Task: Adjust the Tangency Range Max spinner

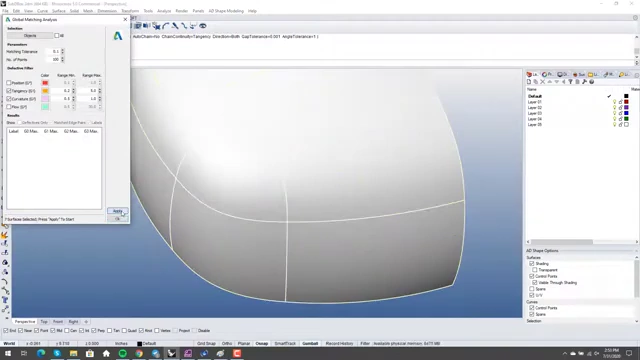Action: point(100,91)
